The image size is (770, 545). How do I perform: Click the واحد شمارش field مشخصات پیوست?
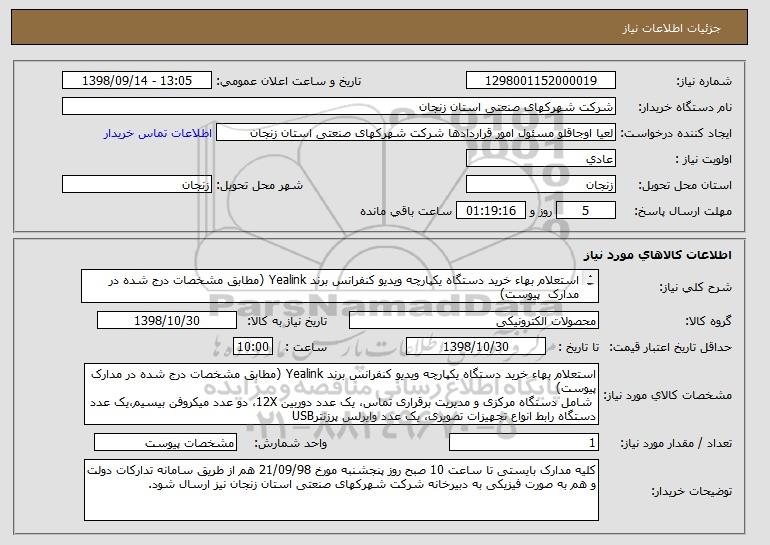point(165,442)
